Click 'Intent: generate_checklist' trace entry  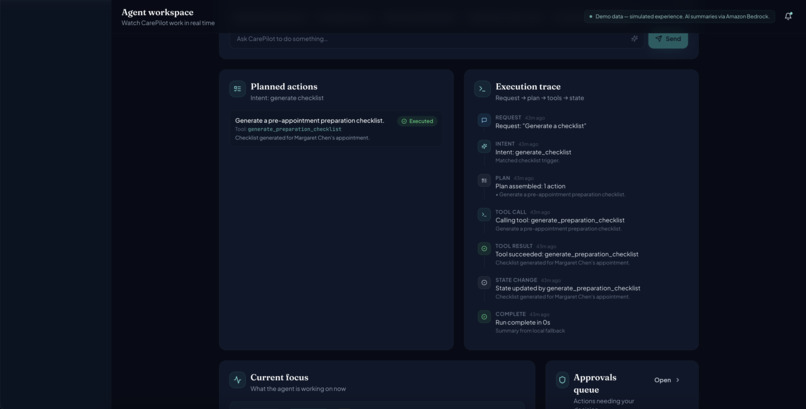(533, 152)
